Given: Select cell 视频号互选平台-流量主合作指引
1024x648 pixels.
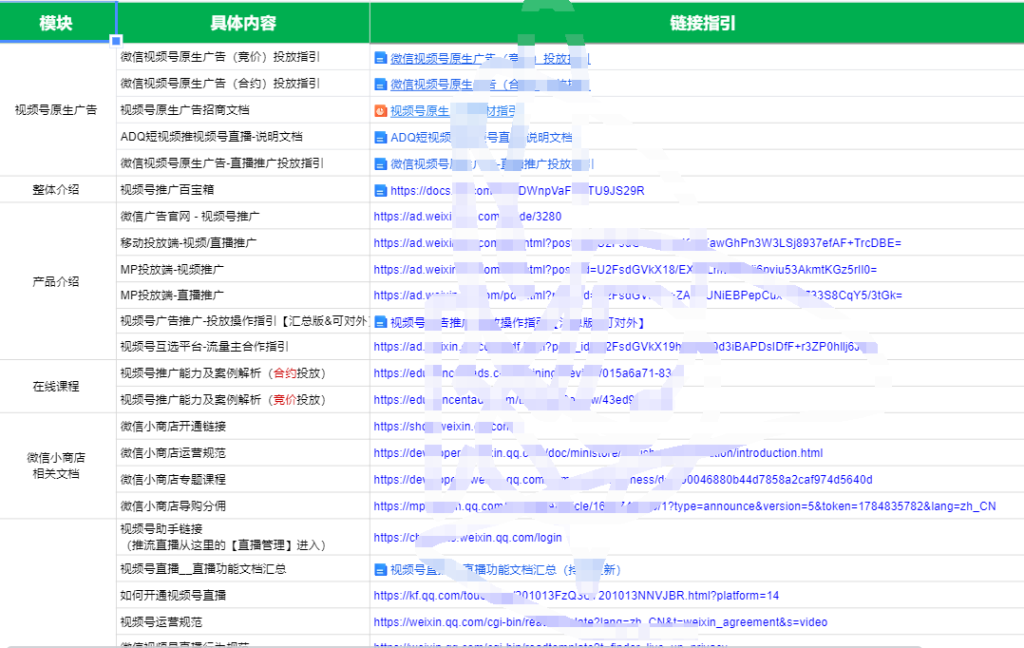Looking at the screenshot, I should click(243, 346).
